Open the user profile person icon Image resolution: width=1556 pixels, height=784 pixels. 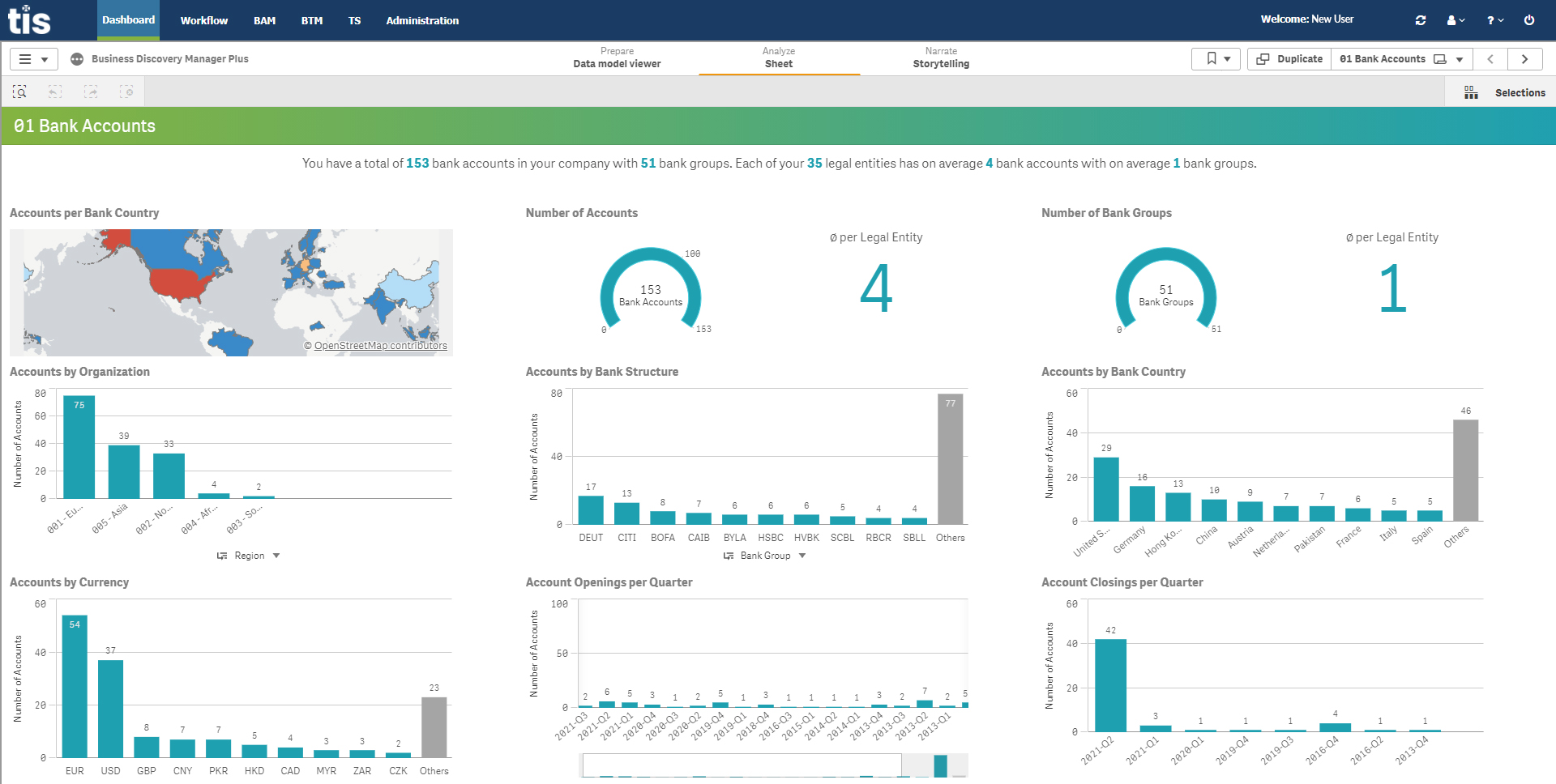[1453, 19]
